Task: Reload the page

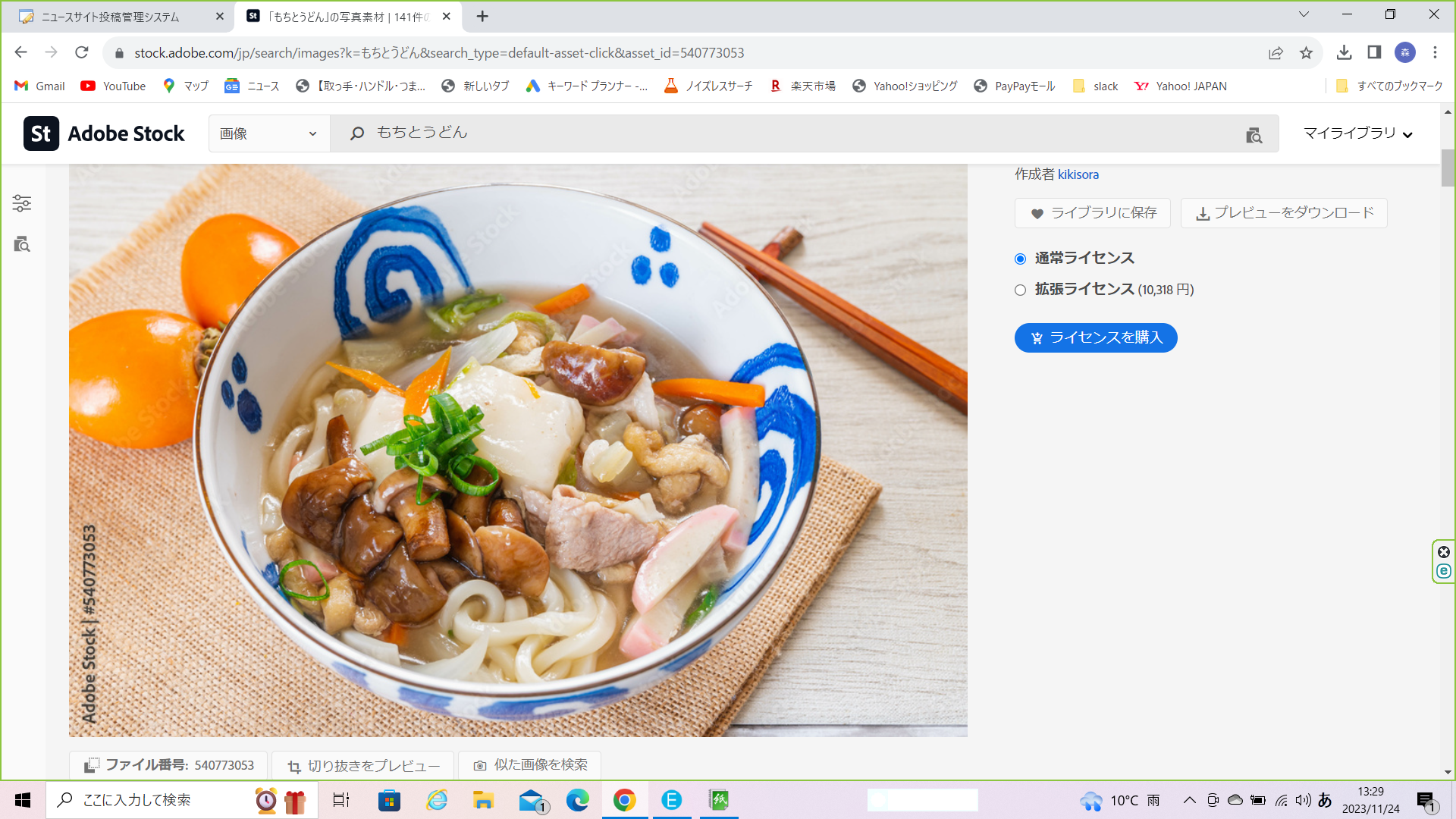Action: point(82,52)
